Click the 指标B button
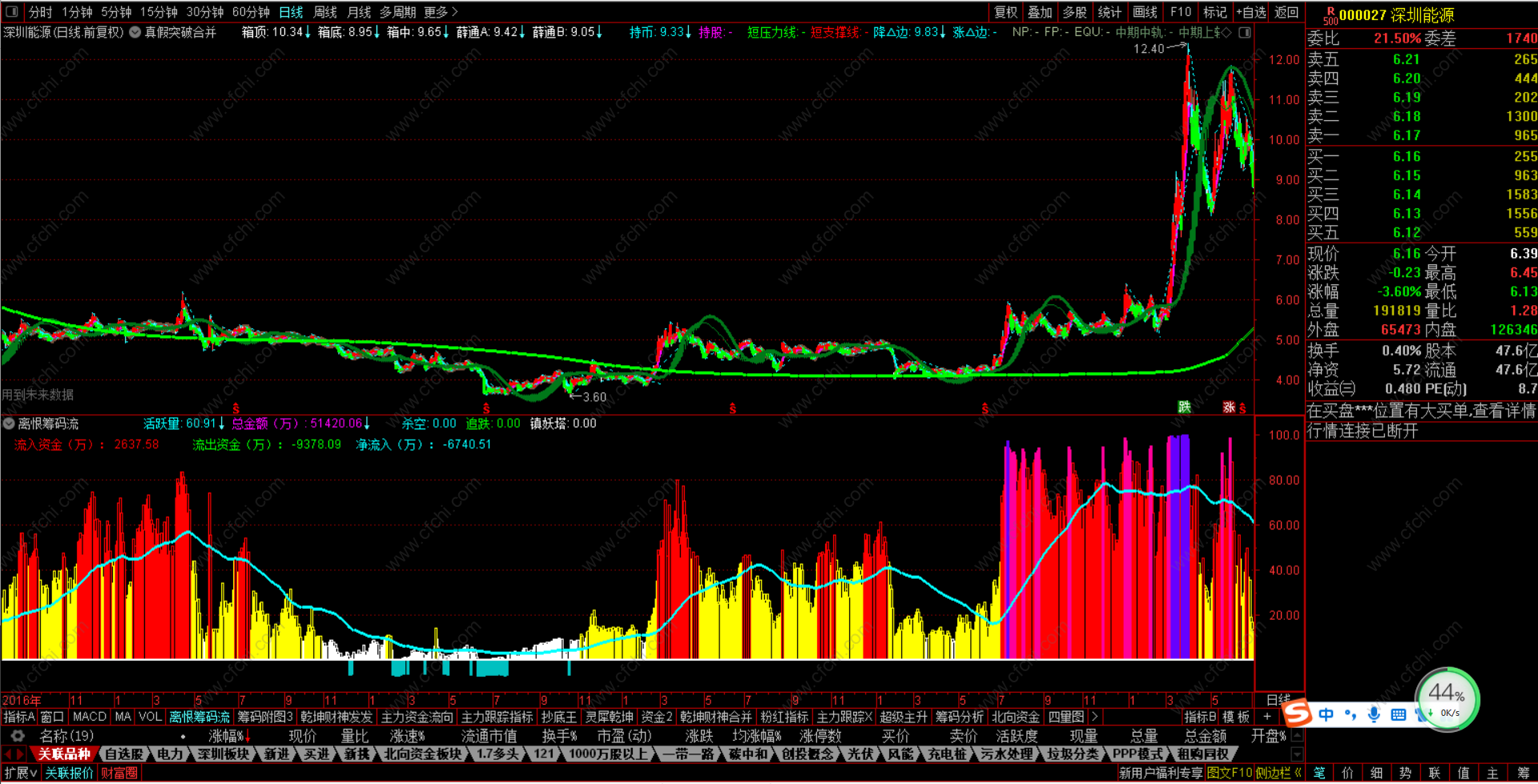 tap(1200, 717)
